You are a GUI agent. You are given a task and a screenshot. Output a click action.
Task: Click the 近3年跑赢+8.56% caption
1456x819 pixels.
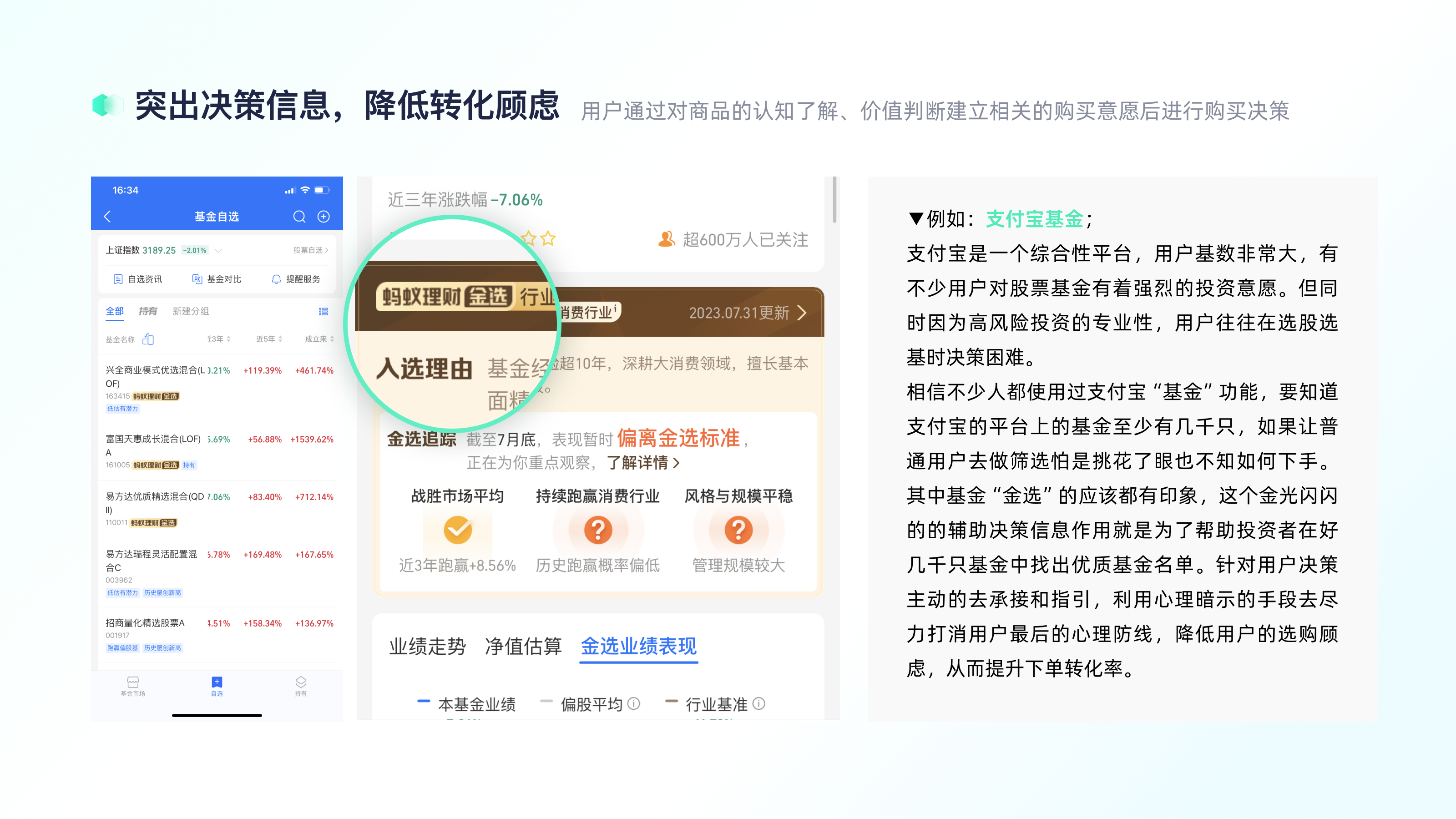(x=457, y=565)
